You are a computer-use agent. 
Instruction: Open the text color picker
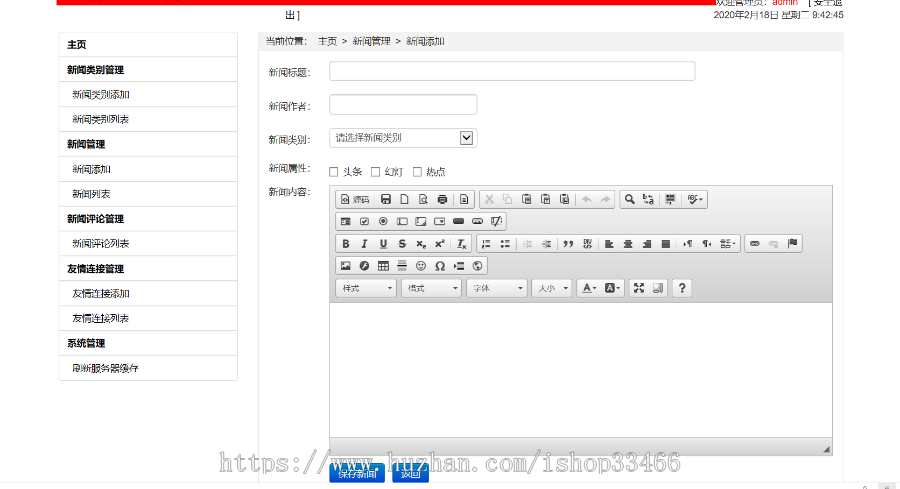[x=589, y=288]
